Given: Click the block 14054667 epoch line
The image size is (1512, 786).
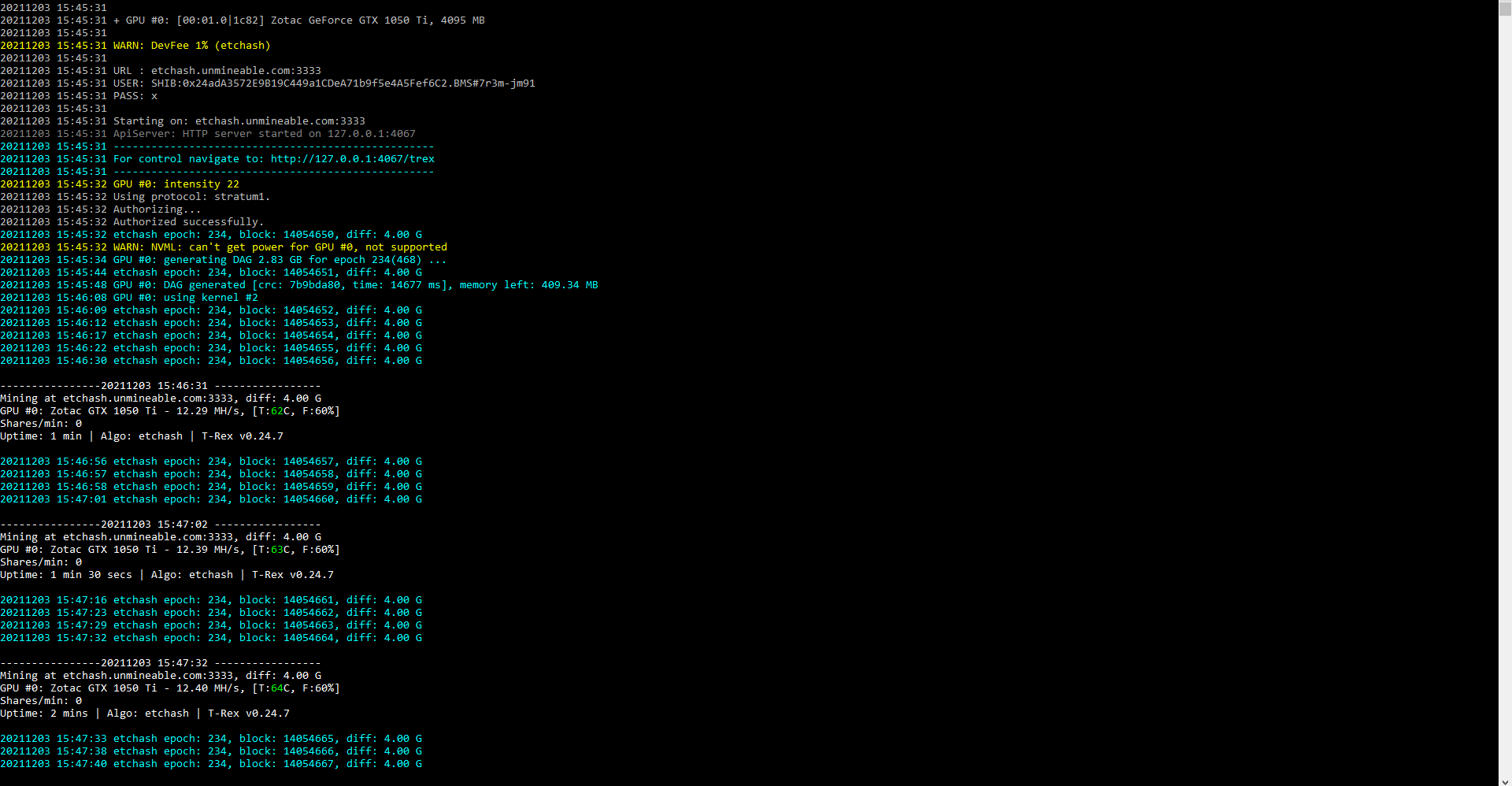Looking at the screenshot, I should 211,764.
